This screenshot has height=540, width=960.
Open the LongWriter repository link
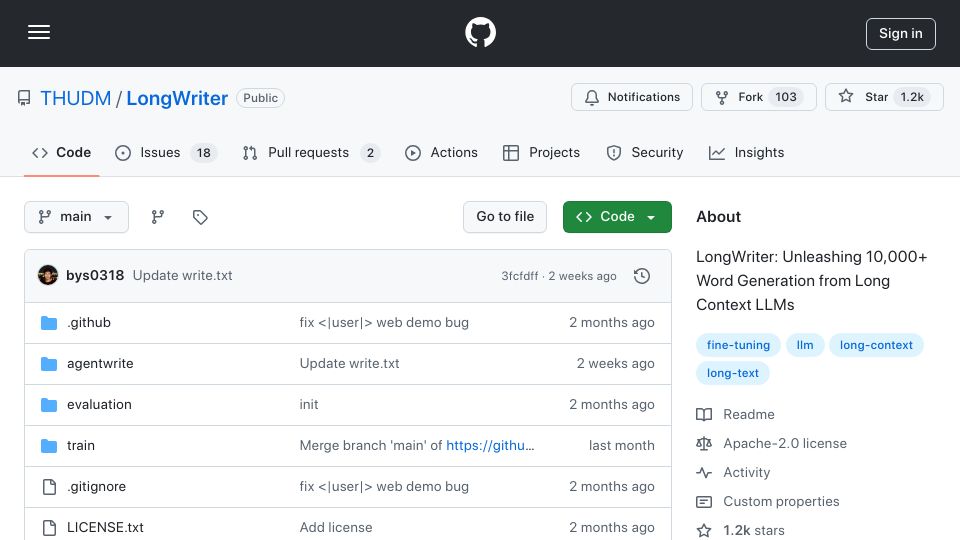[x=177, y=98]
